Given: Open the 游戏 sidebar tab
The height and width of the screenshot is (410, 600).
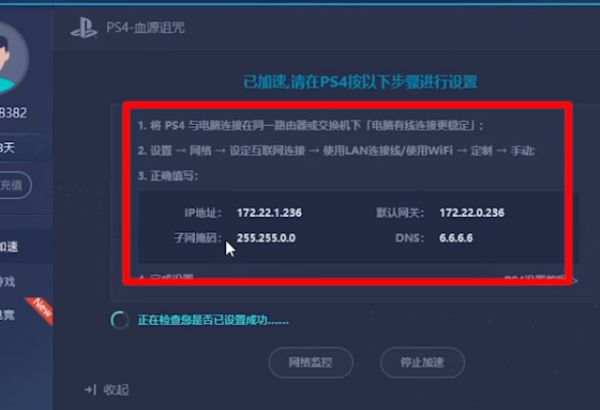Looking at the screenshot, I should (x=8, y=281).
